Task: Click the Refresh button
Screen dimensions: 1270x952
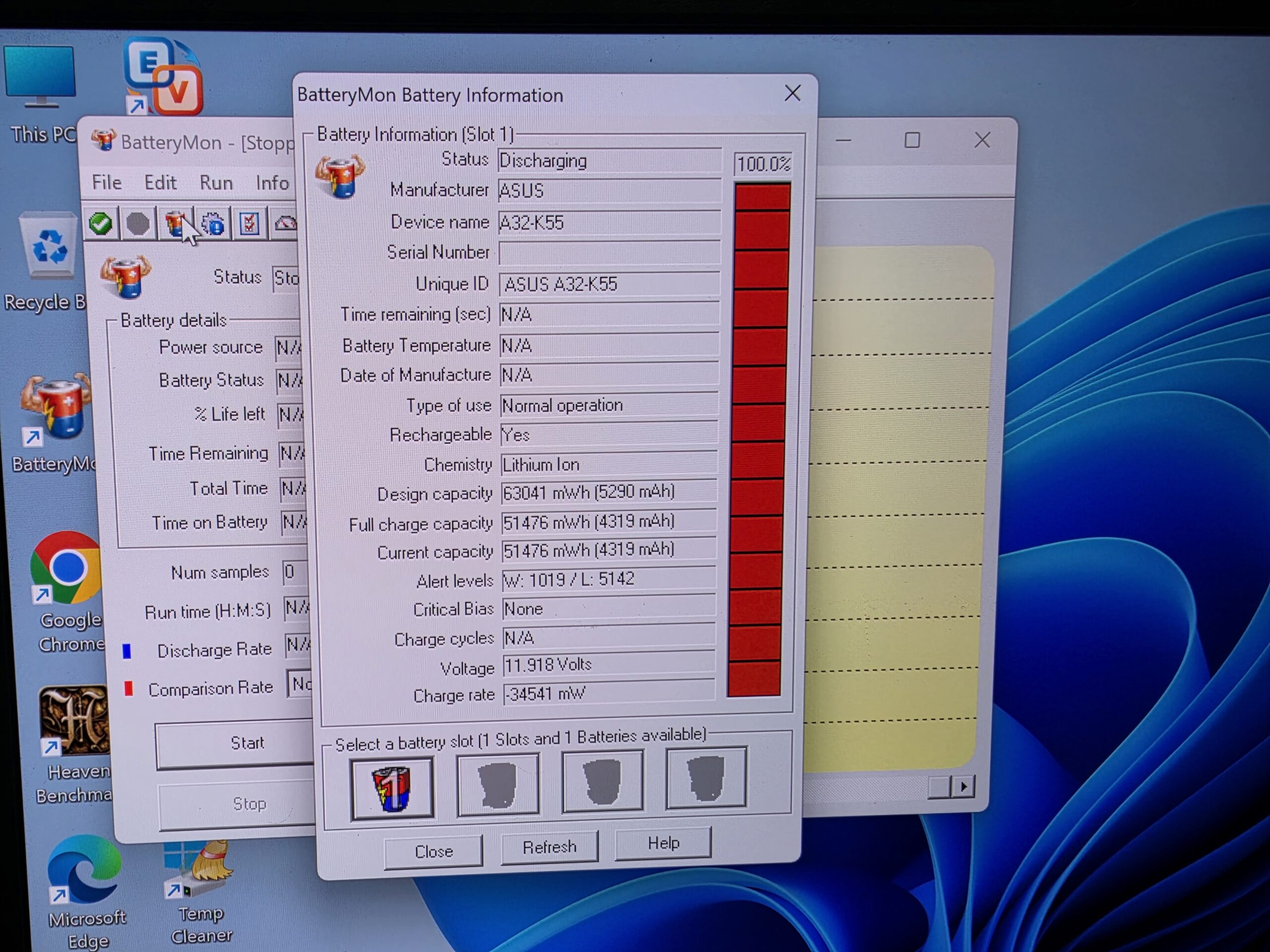Action: tap(550, 847)
